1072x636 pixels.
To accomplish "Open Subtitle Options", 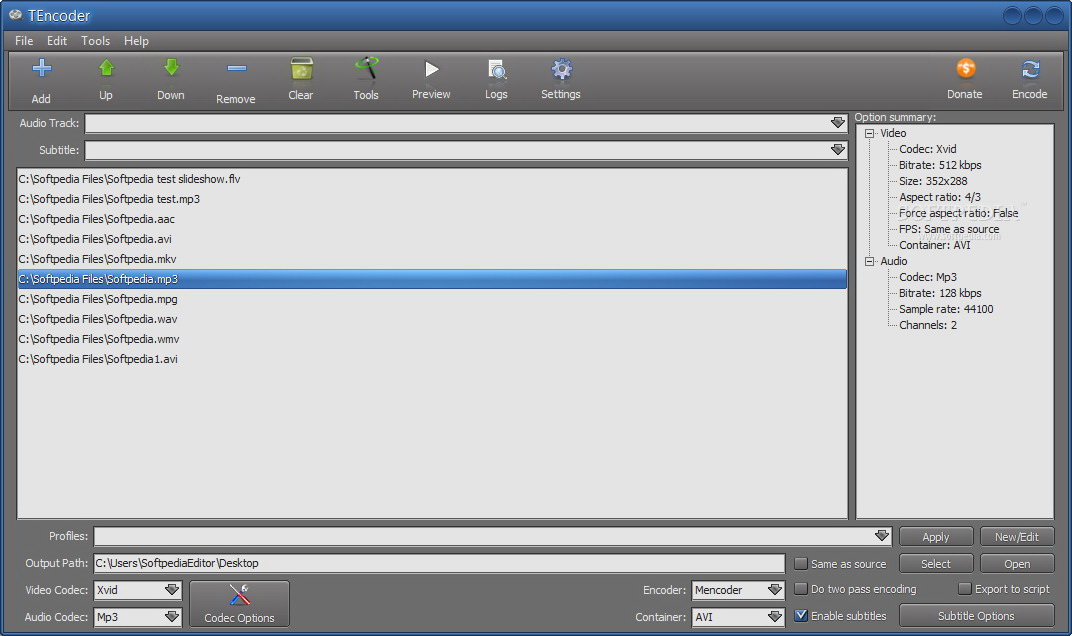I will point(976,615).
